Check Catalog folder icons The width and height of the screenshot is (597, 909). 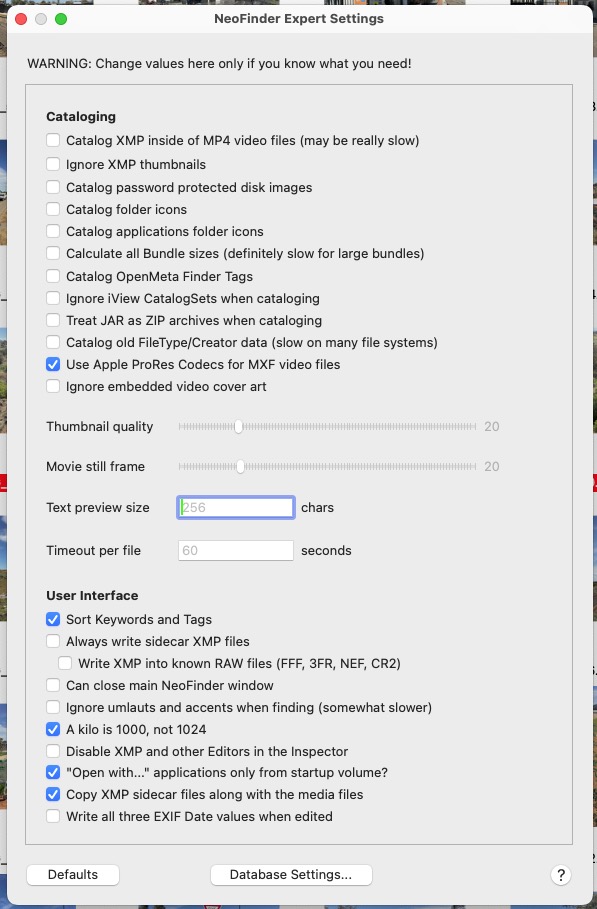[x=52, y=209]
